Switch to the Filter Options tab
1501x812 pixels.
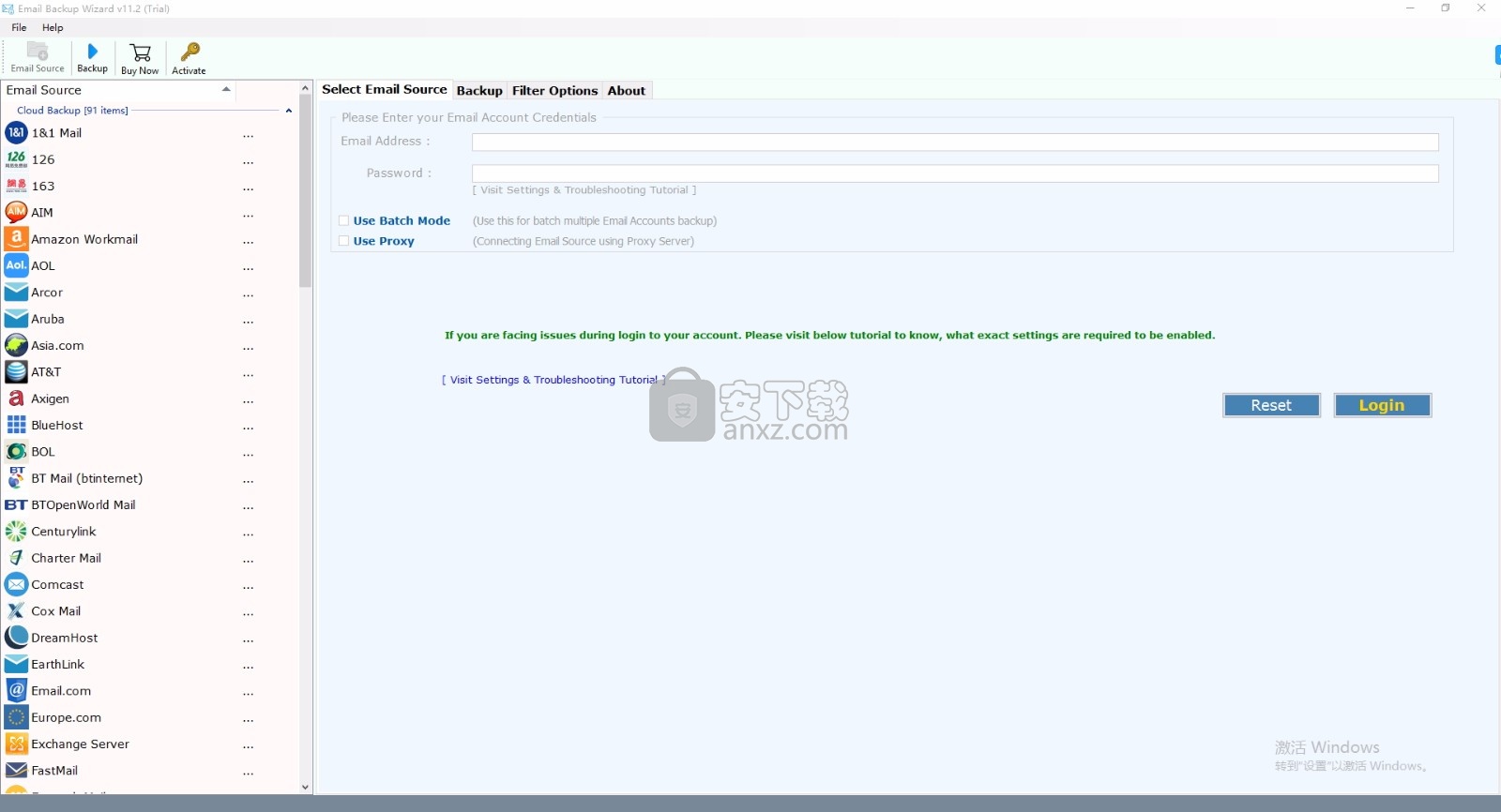click(x=554, y=90)
